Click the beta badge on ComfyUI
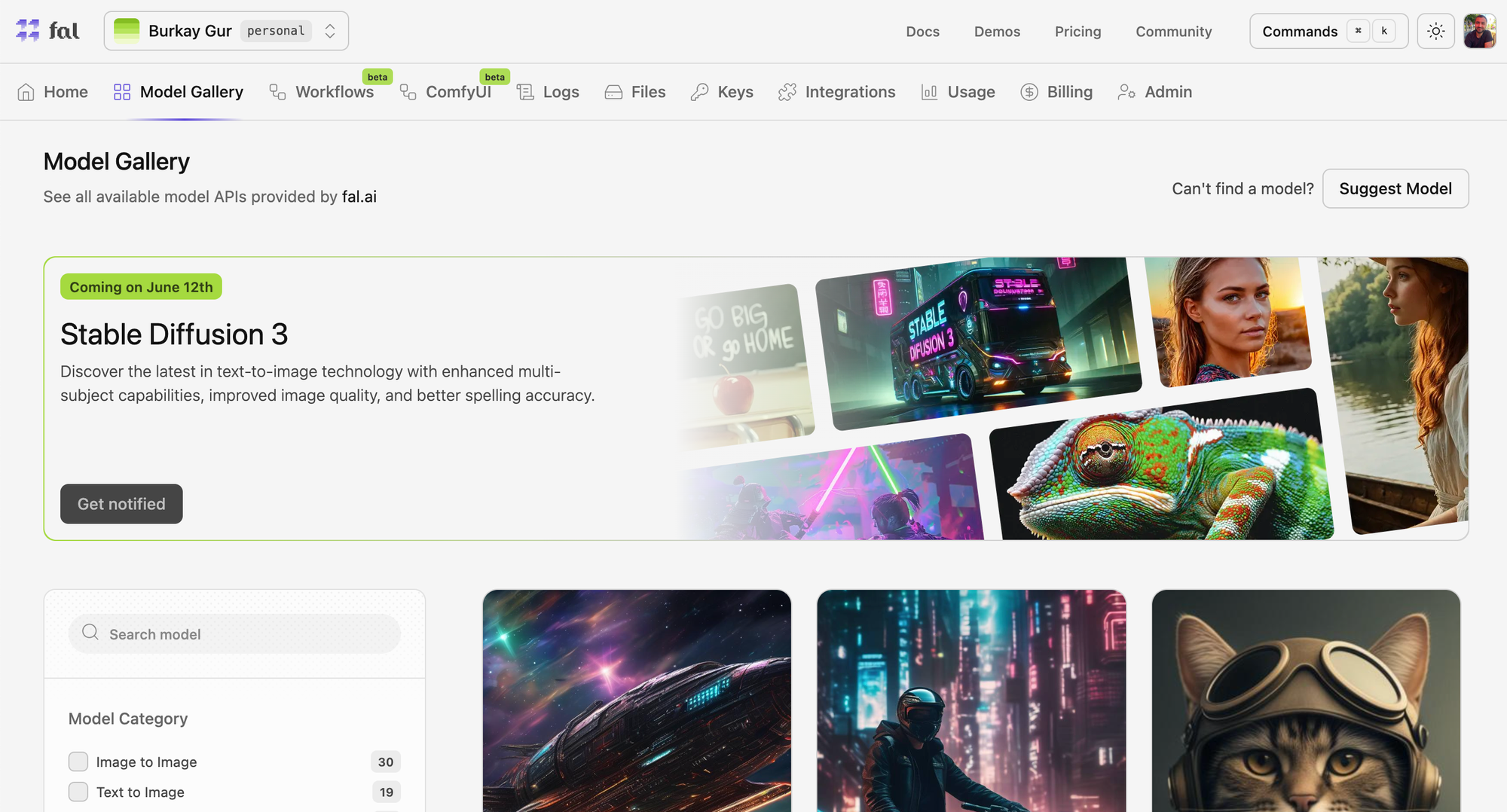Viewport: 1507px width, 812px height. [495, 77]
